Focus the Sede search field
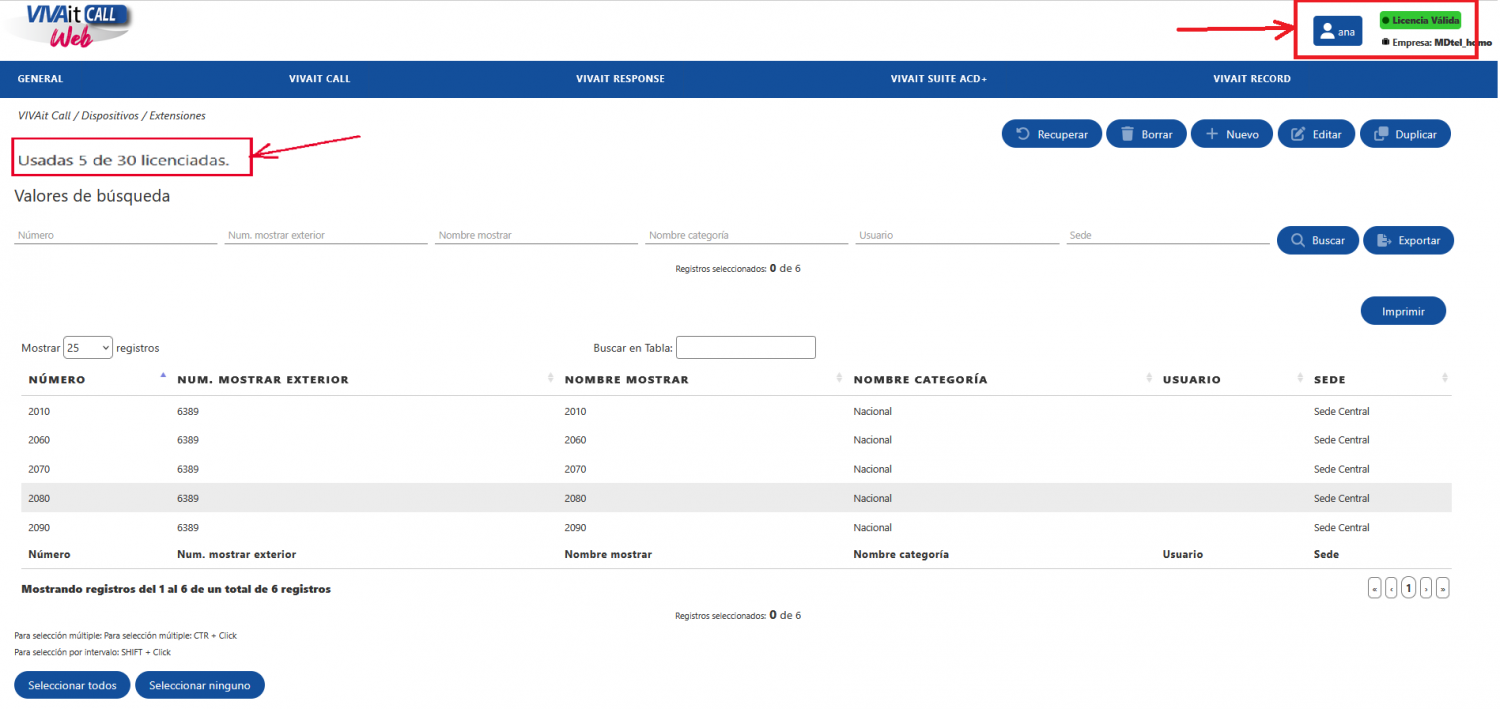The width and height of the screenshot is (1500, 709). [x=1168, y=236]
